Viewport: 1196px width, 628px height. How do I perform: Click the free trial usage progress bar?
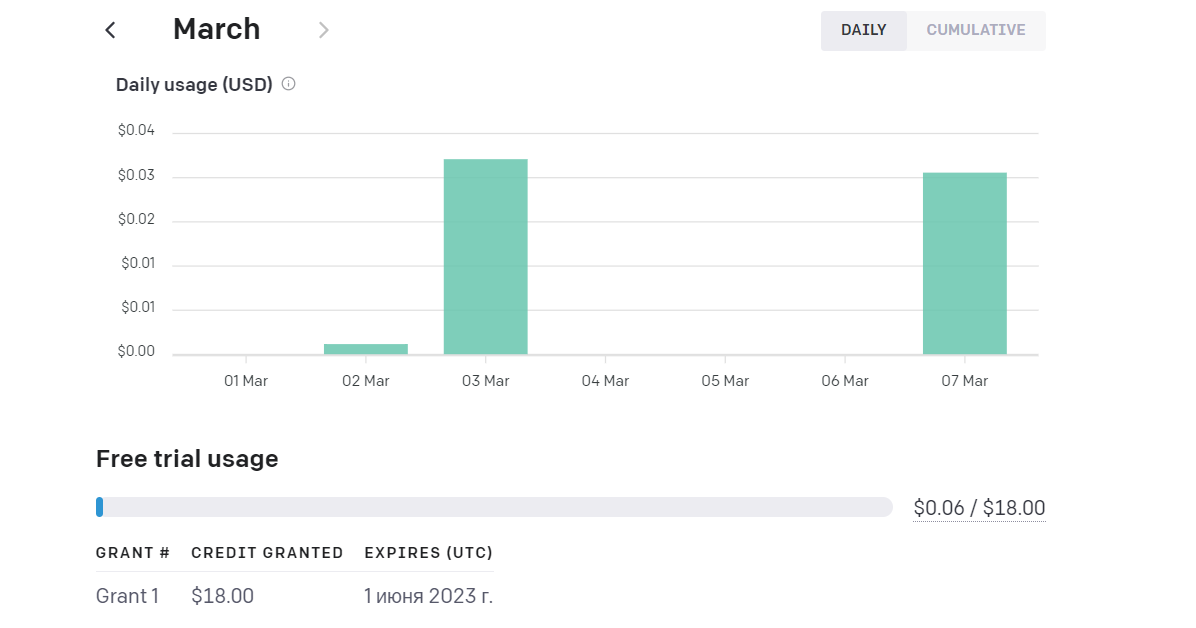point(494,507)
